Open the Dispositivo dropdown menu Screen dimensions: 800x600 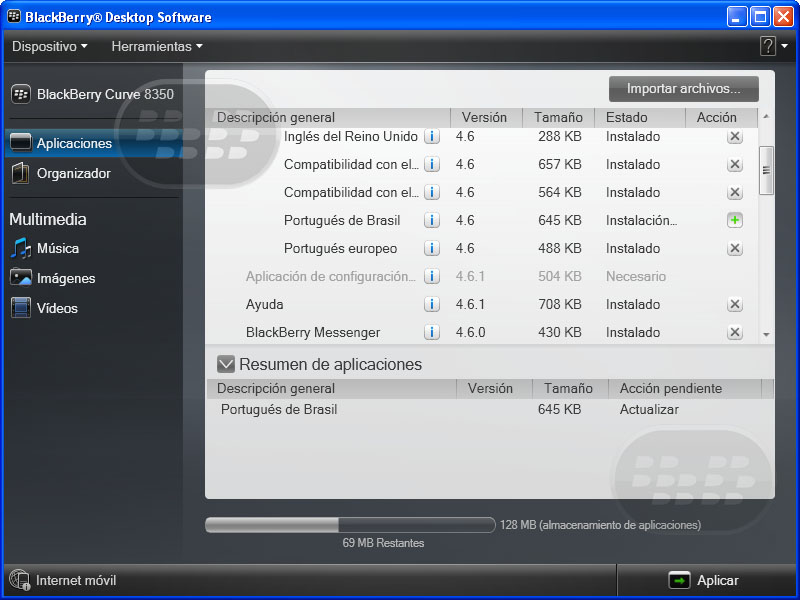click(49, 46)
